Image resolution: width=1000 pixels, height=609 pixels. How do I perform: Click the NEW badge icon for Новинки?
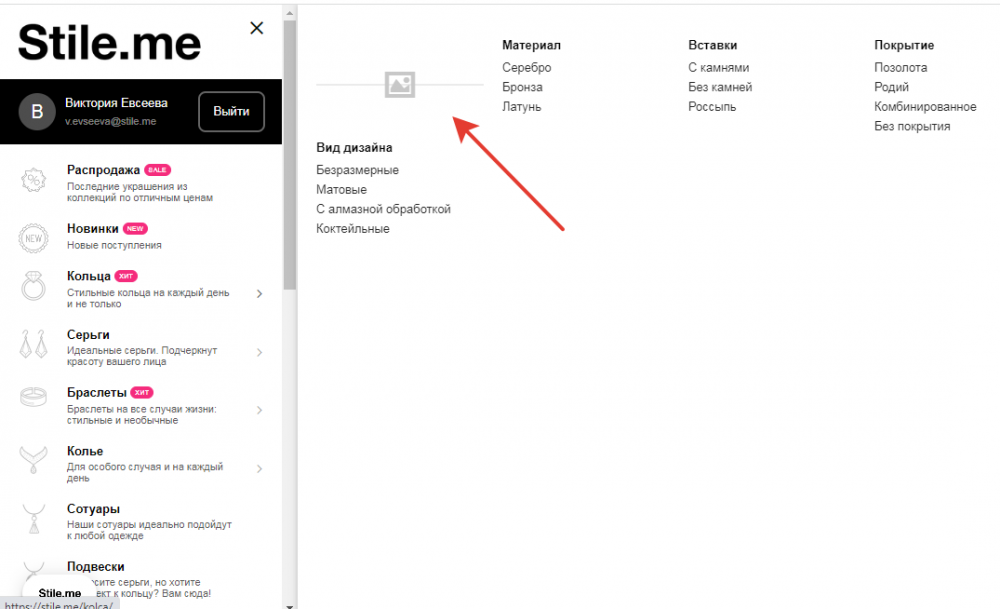[x=34, y=238]
